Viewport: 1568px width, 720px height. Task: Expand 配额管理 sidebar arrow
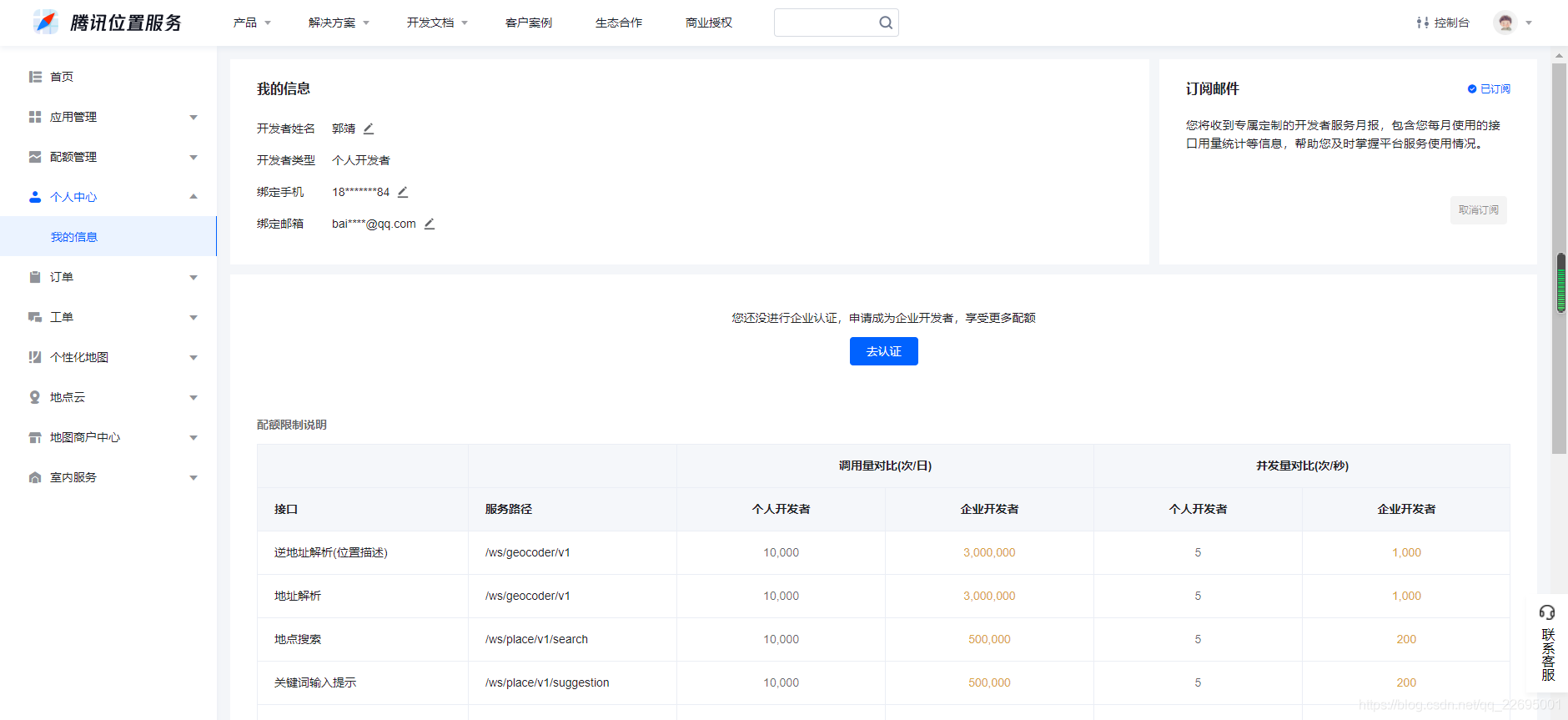coord(193,157)
